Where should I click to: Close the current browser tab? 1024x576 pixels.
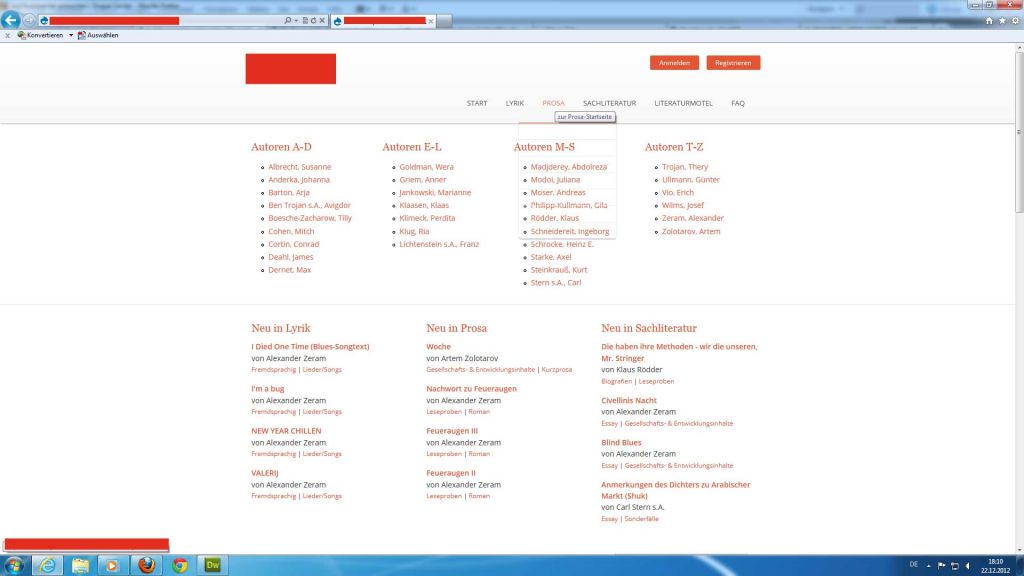pyautogui.click(x=431, y=21)
